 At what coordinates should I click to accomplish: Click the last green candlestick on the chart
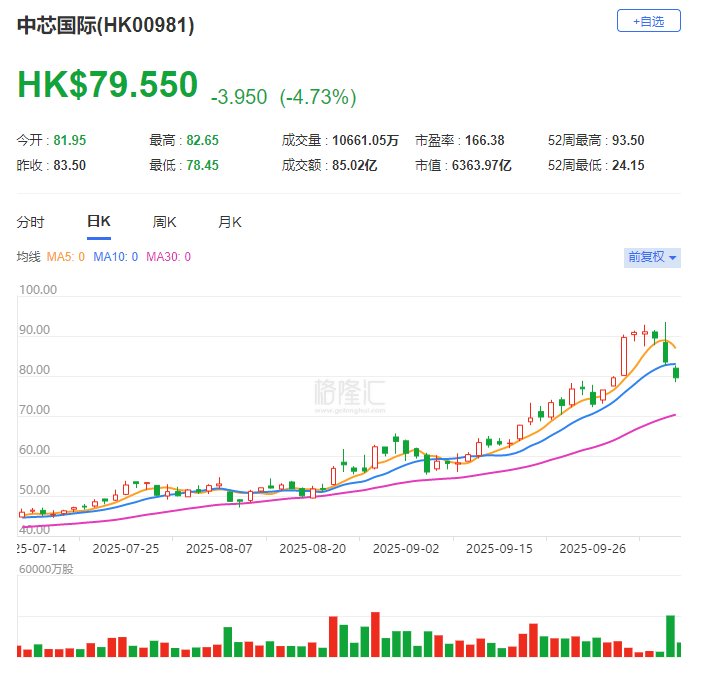[677, 373]
